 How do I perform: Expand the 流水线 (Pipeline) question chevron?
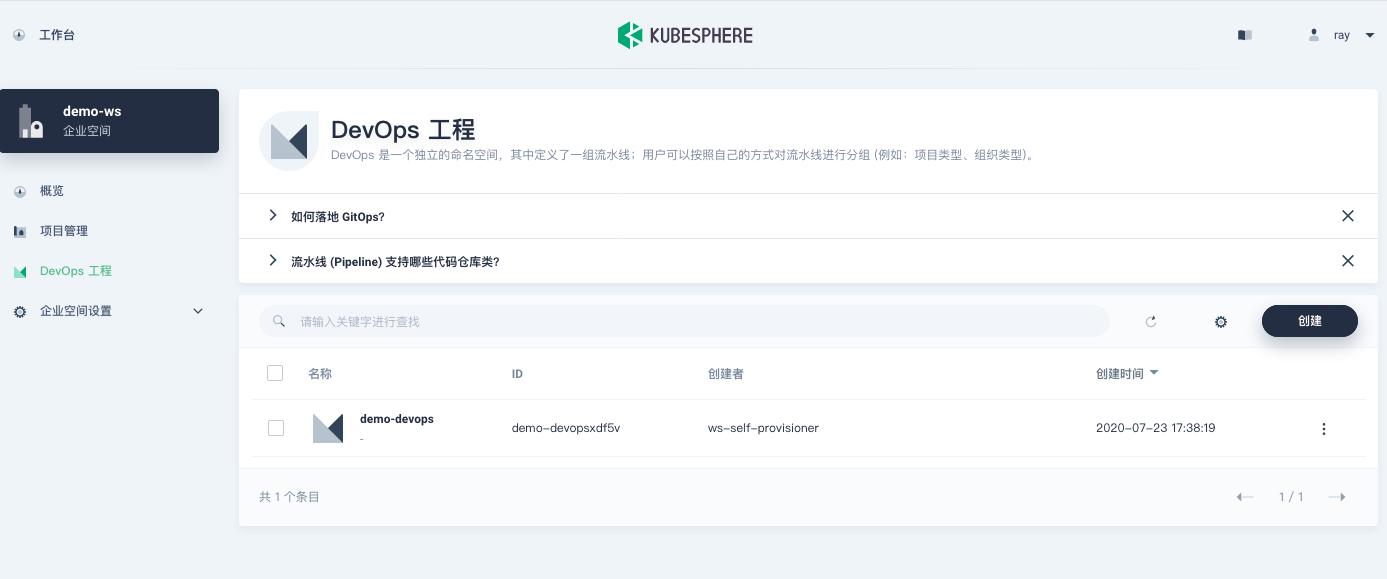(272, 261)
